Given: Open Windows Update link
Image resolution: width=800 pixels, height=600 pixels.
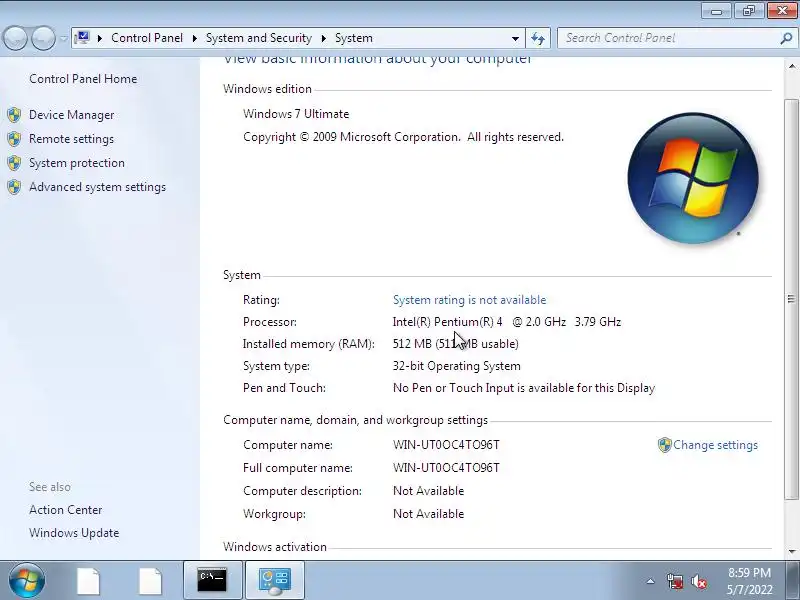Looking at the screenshot, I should click(74, 533).
